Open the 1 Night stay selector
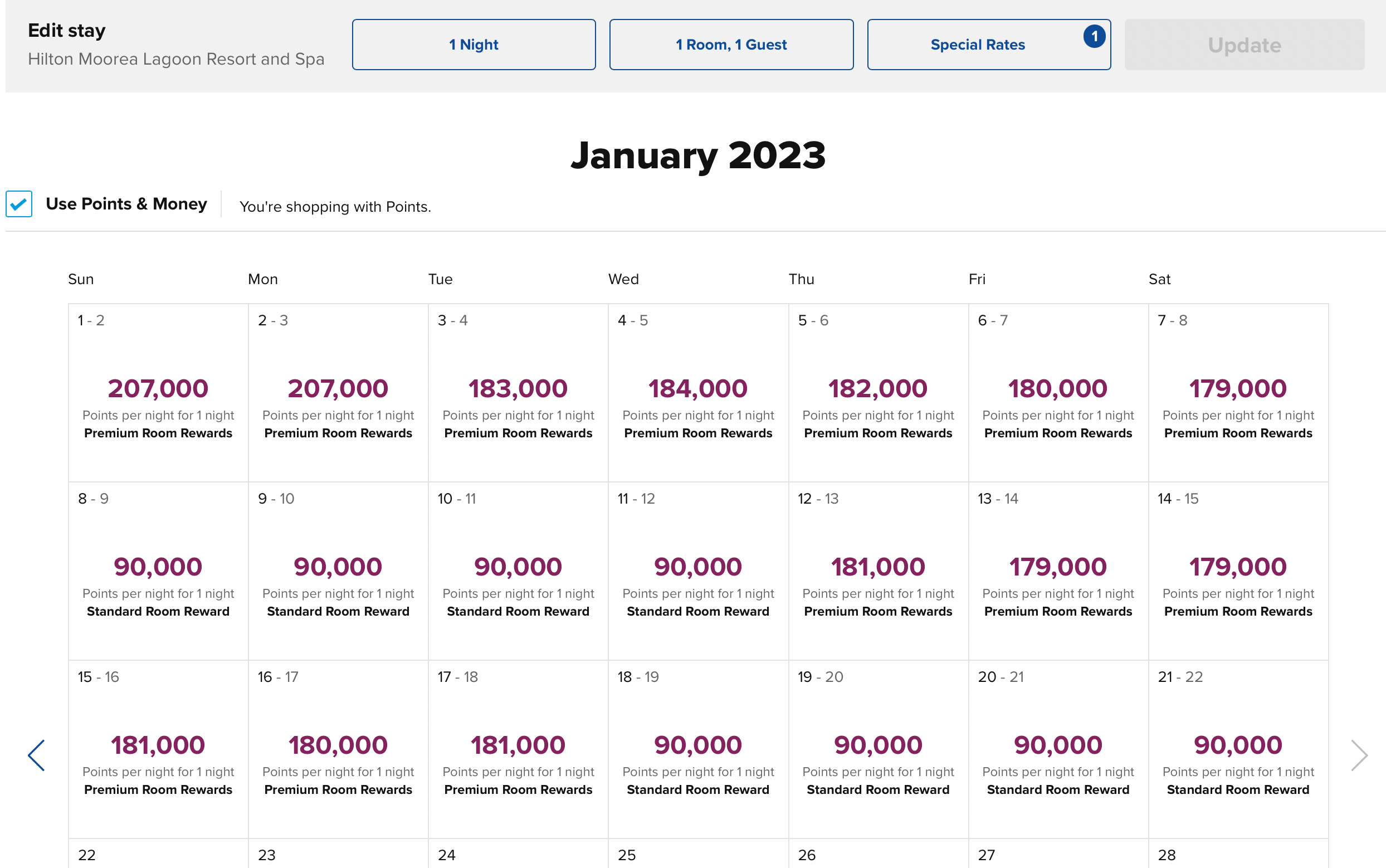 pos(474,45)
